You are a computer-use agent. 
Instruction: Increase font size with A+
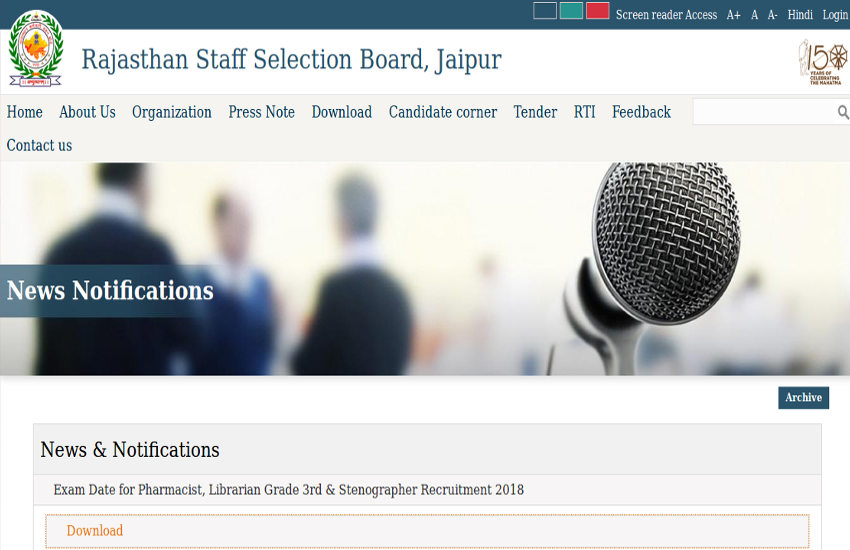(734, 15)
